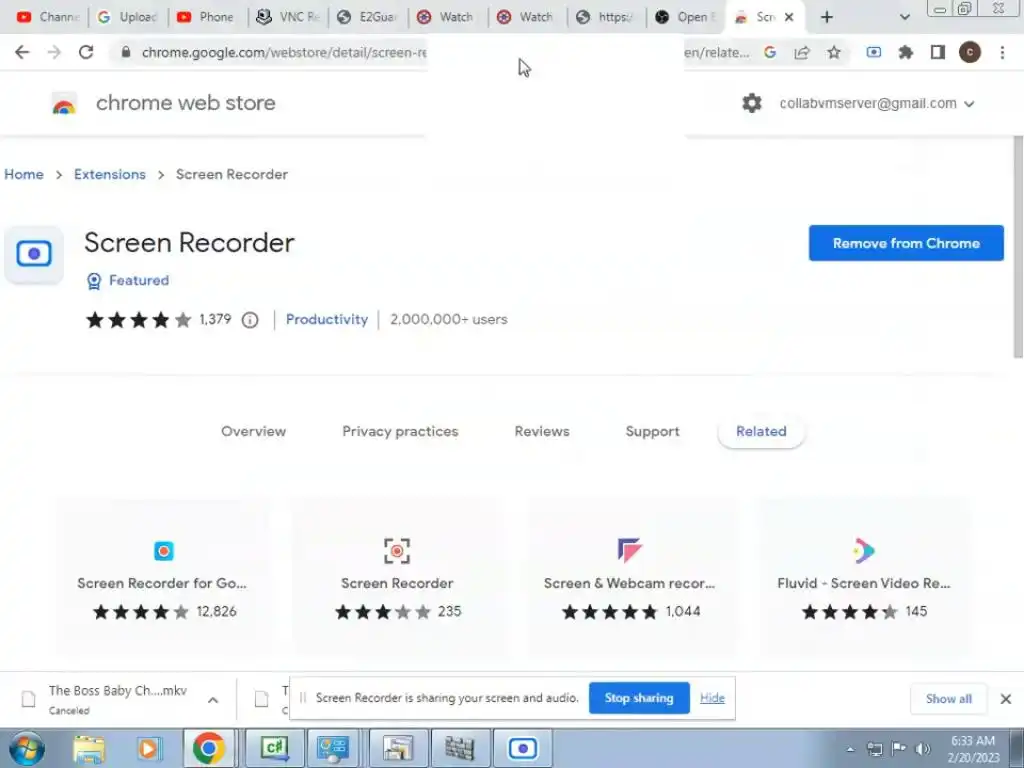
Task: Toggle the Chrome side panel
Action: click(938, 52)
